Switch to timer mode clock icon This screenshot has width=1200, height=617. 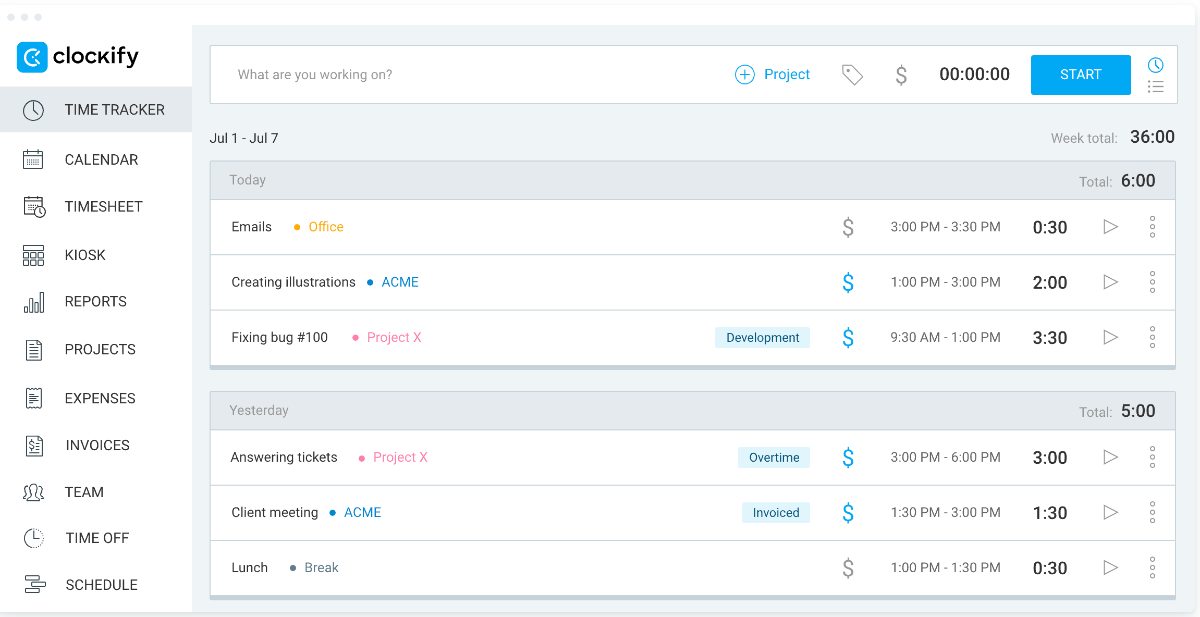[x=1155, y=65]
